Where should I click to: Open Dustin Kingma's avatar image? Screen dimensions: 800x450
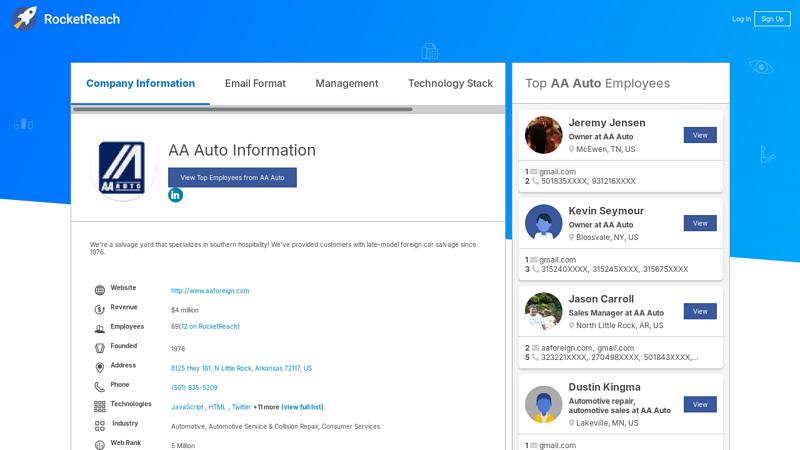[x=543, y=404]
